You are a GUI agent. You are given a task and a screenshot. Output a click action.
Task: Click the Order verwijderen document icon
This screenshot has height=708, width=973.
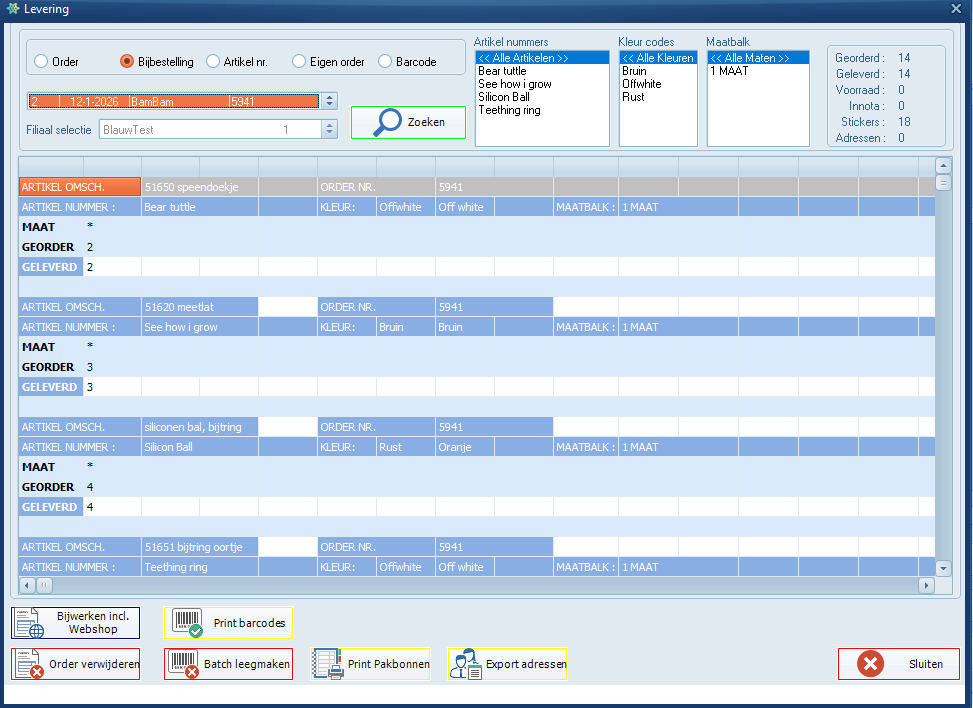pos(30,664)
